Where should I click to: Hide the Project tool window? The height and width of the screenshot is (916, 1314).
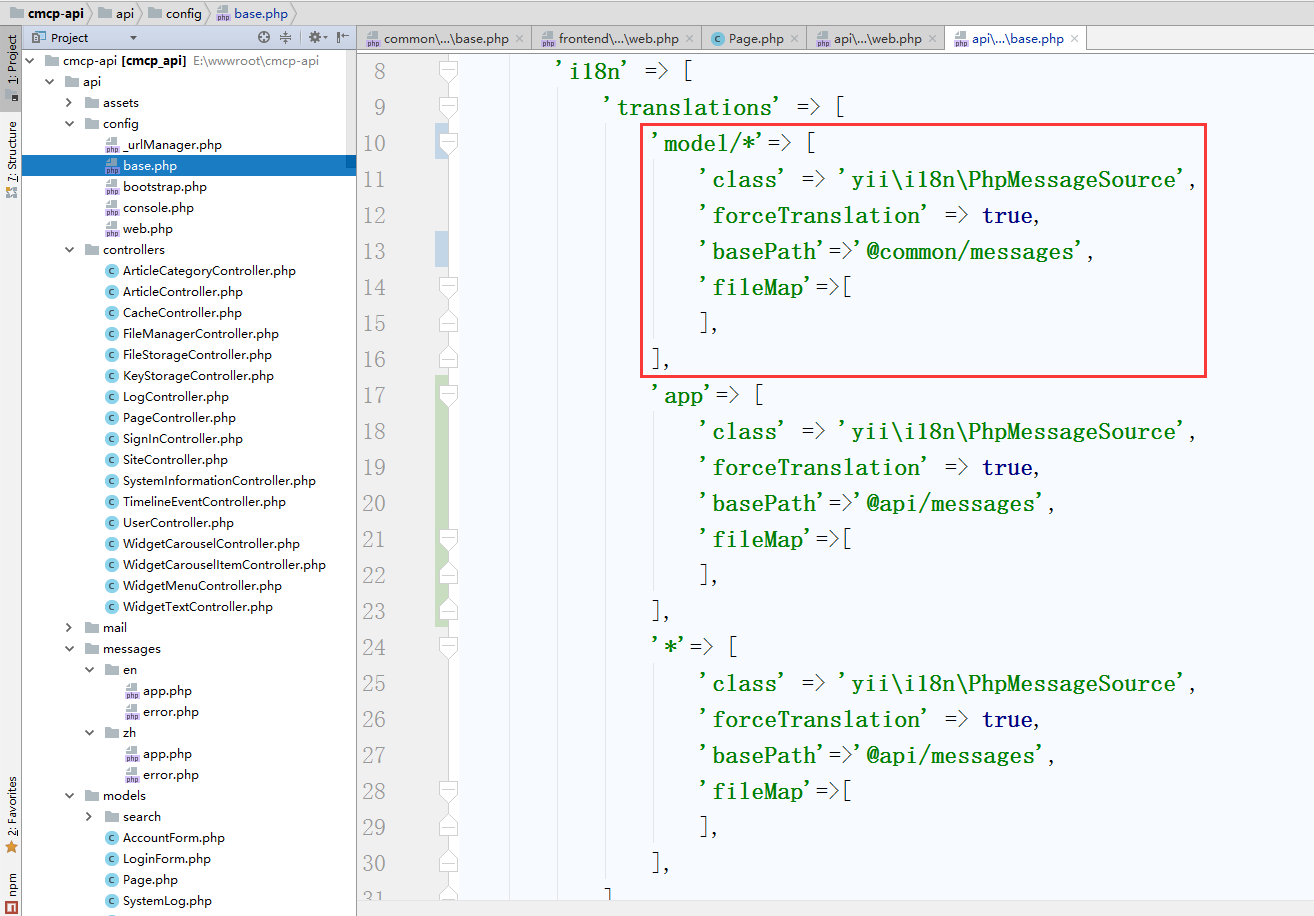(343, 38)
